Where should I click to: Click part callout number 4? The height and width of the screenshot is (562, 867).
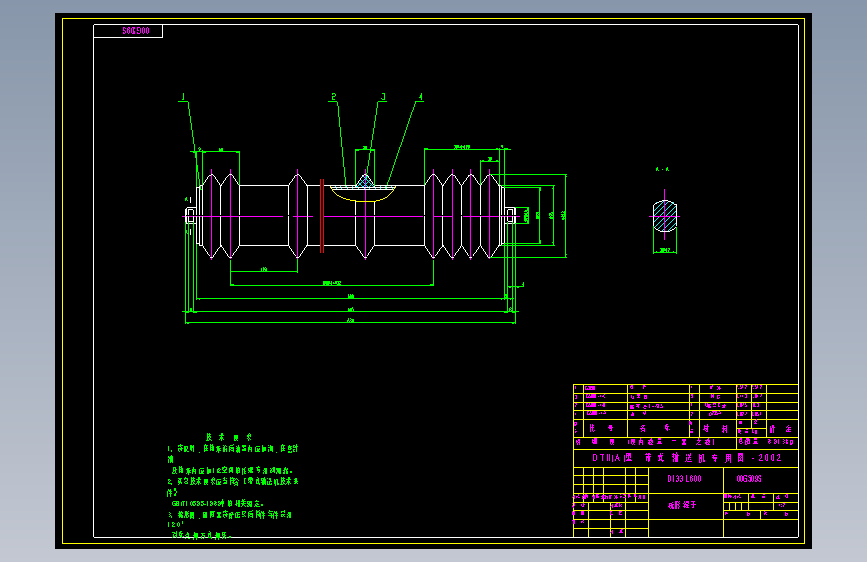pyautogui.click(x=420, y=97)
